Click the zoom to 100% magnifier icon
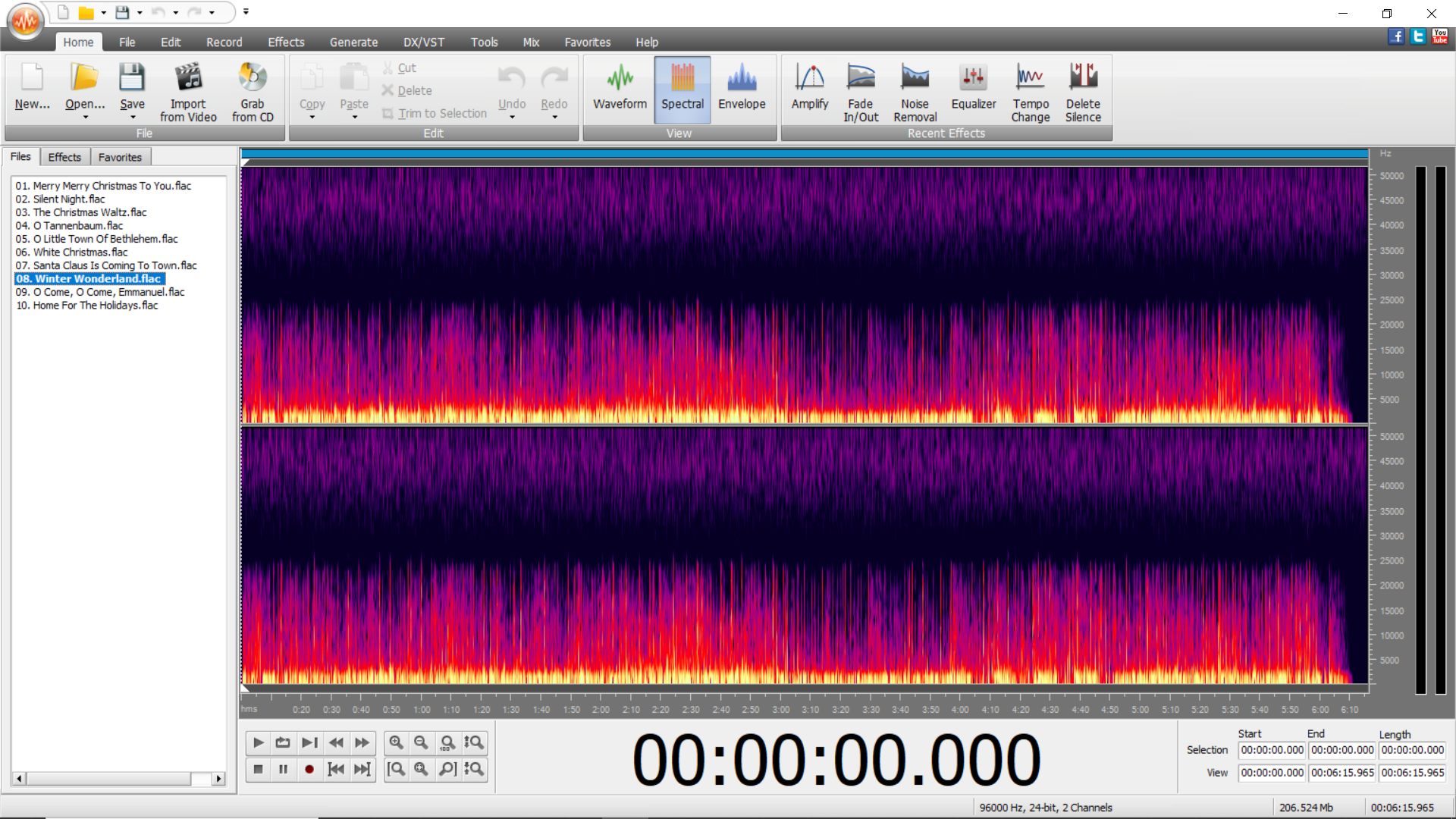 click(447, 742)
